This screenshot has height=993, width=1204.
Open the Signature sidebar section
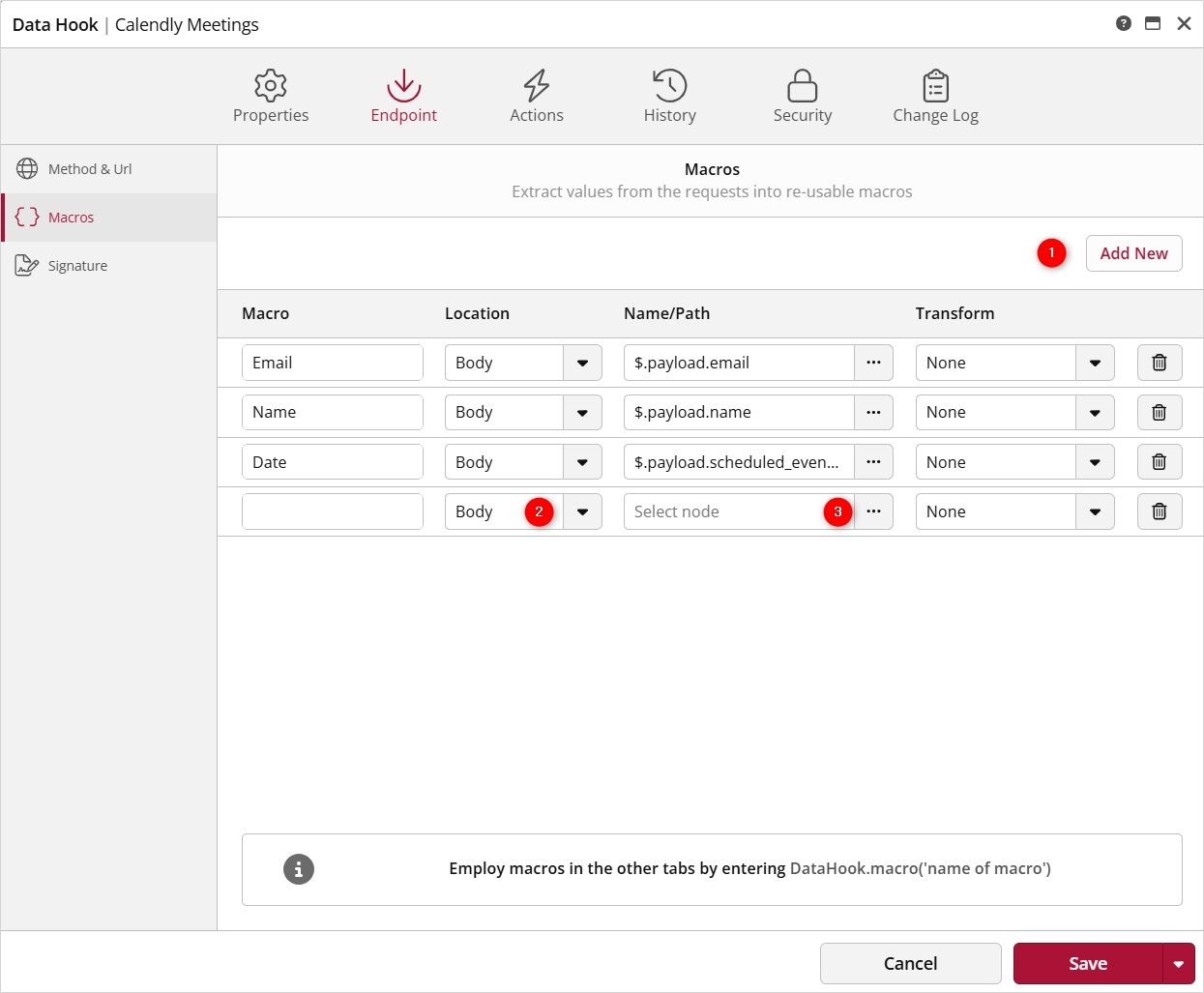pos(108,266)
